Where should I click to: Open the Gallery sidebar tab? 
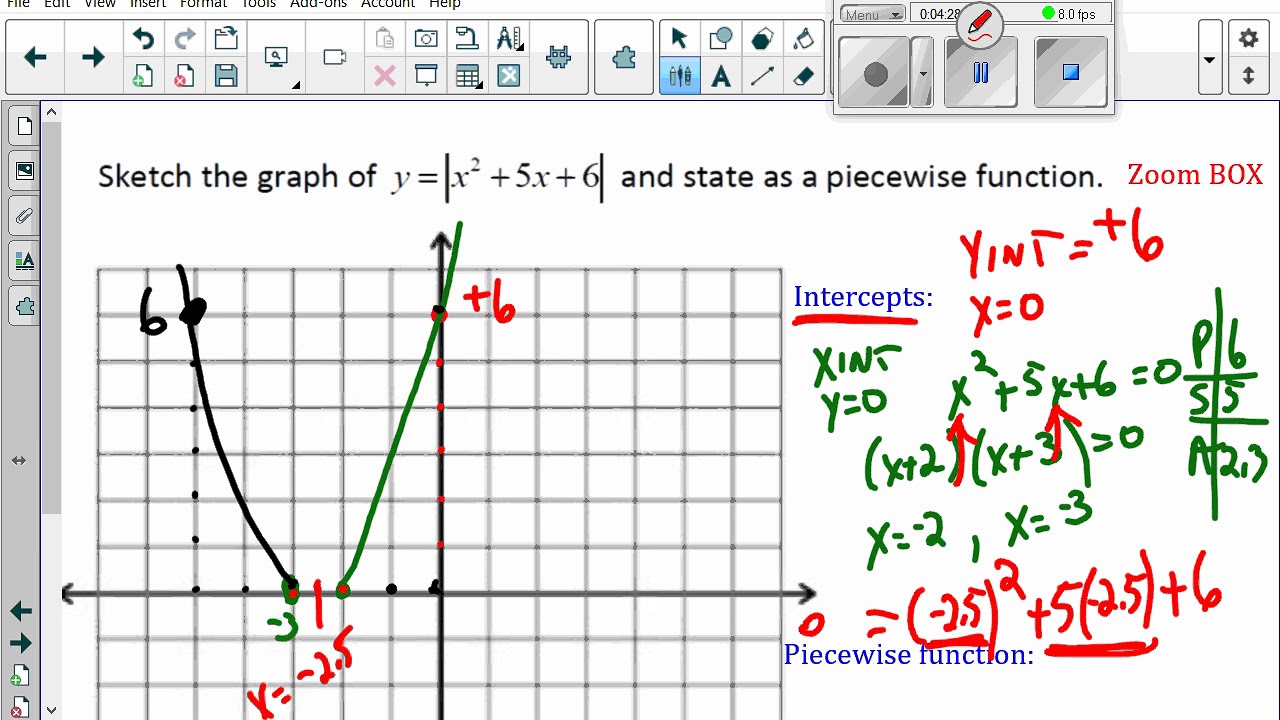(24, 171)
